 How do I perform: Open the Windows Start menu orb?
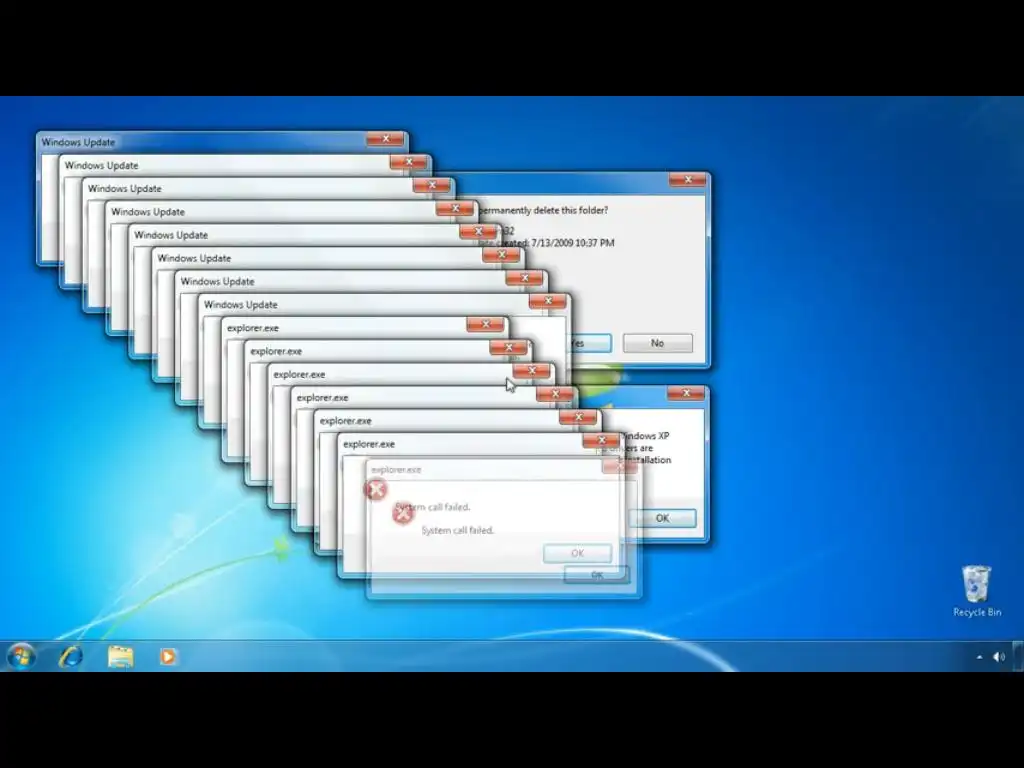(21, 656)
